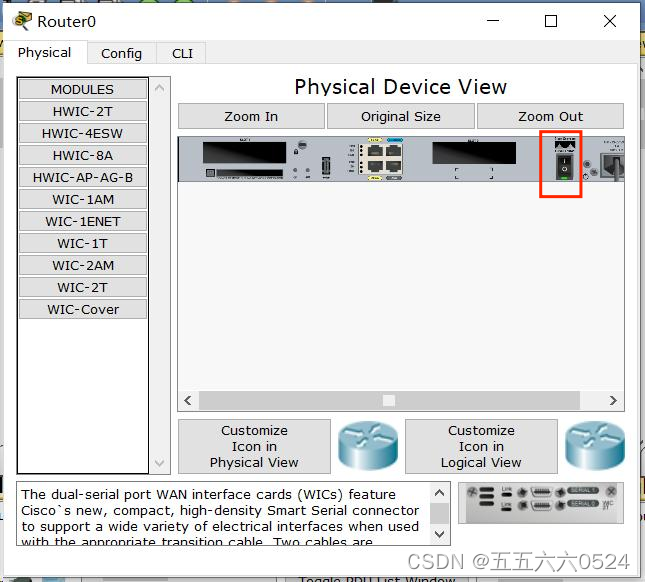Click the Zoom In button
The height and width of the screenshot is (582, 645).
[251, 116]
